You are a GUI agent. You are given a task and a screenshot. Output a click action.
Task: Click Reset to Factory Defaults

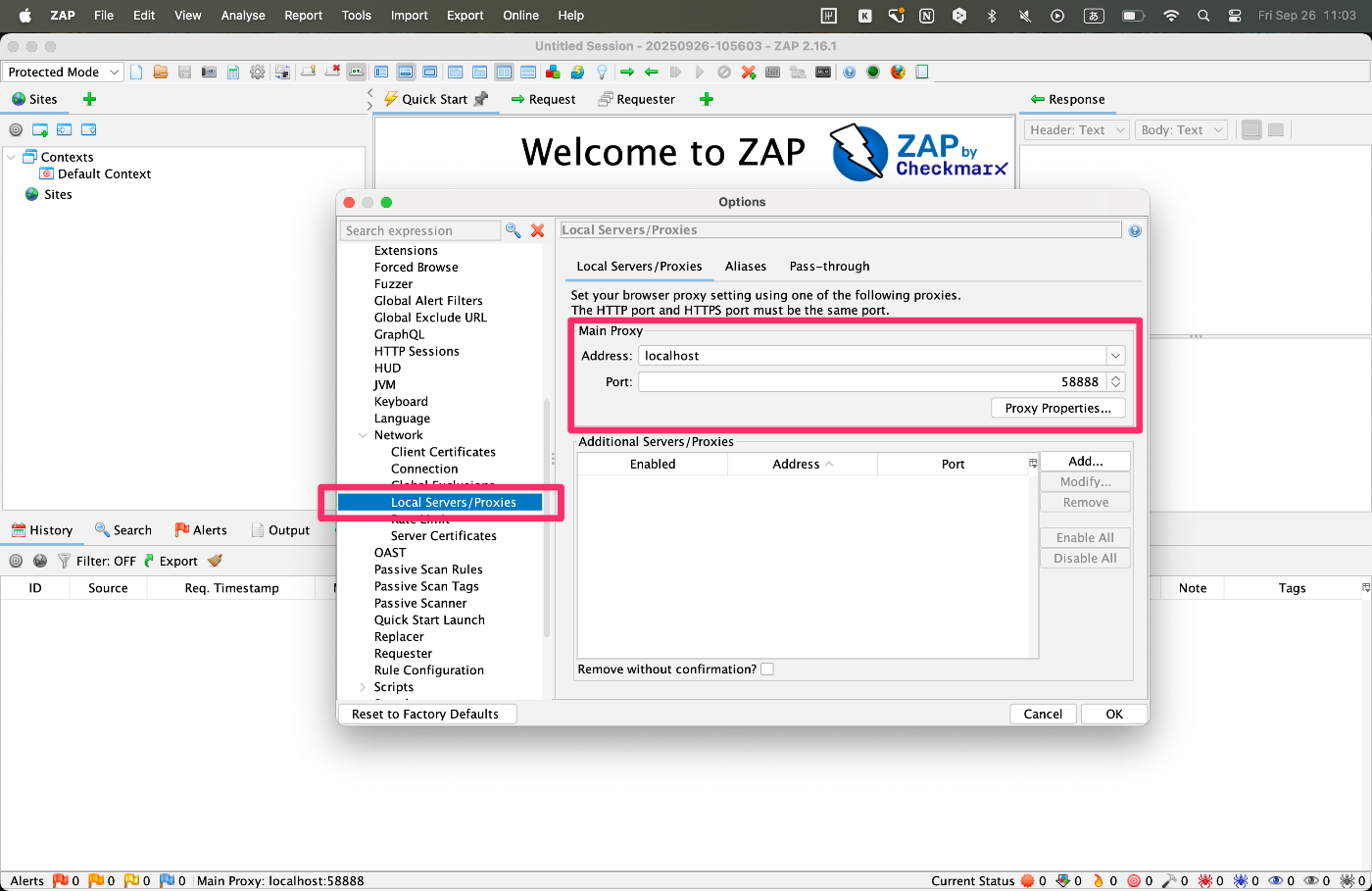(x=425, y=714)
